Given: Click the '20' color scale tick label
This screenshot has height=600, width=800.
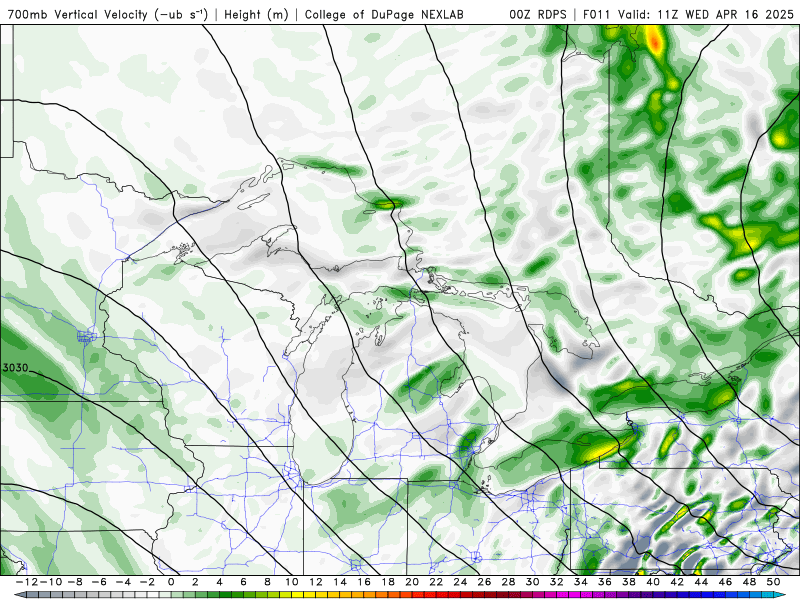Looking at the screenshot, I should (x=412, y=582).
